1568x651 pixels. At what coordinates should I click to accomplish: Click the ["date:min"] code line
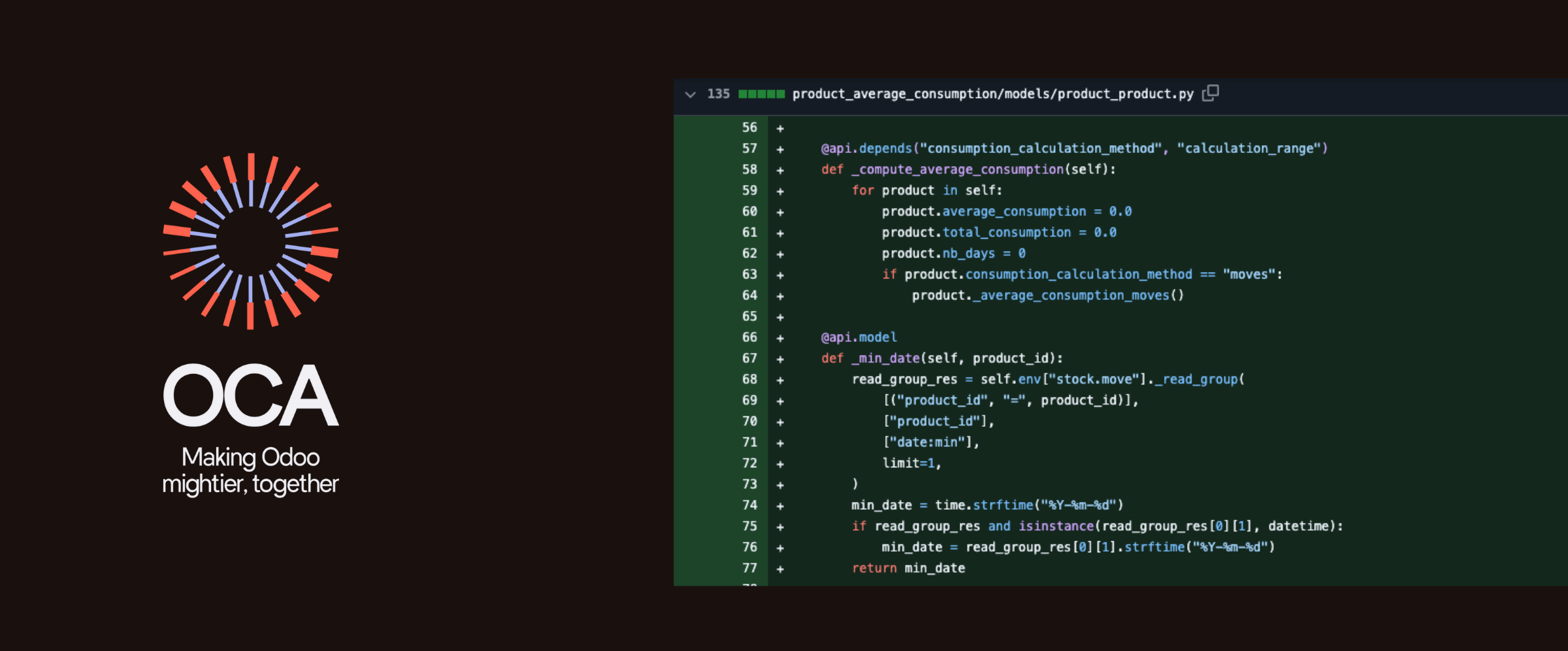(930, 442)
